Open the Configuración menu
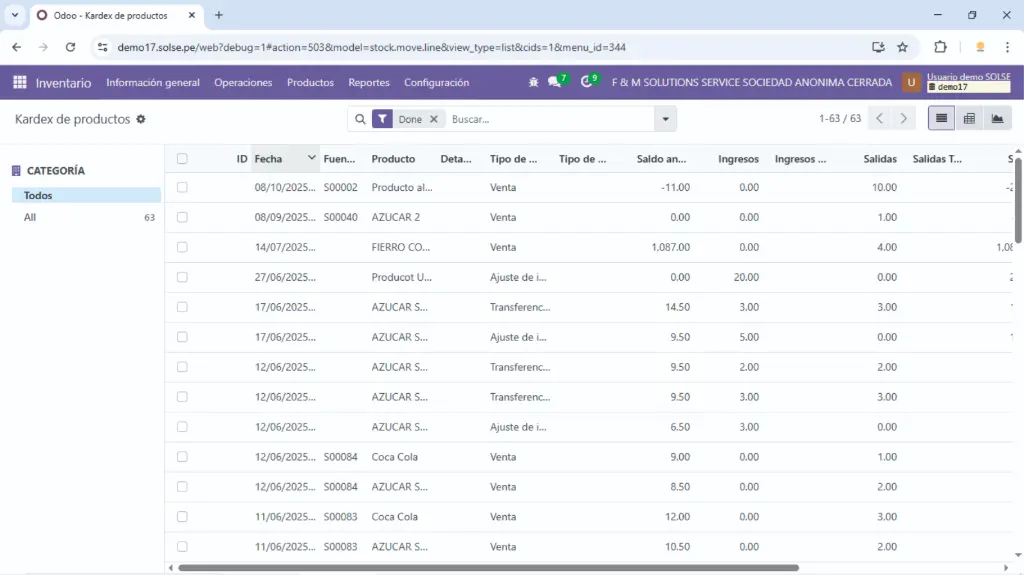 point(436,83)
